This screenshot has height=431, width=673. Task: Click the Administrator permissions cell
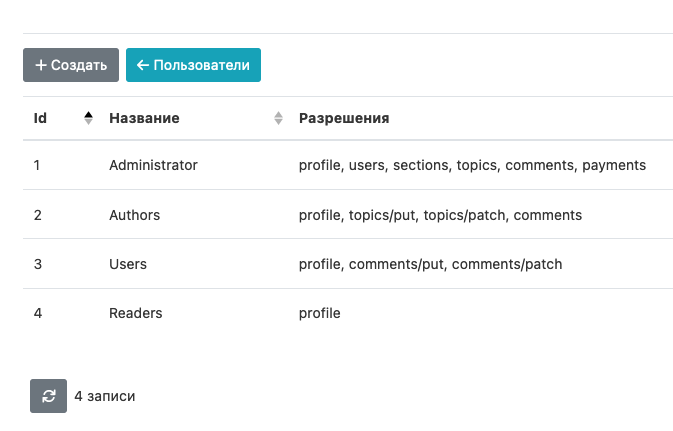[x=472, y=165]
